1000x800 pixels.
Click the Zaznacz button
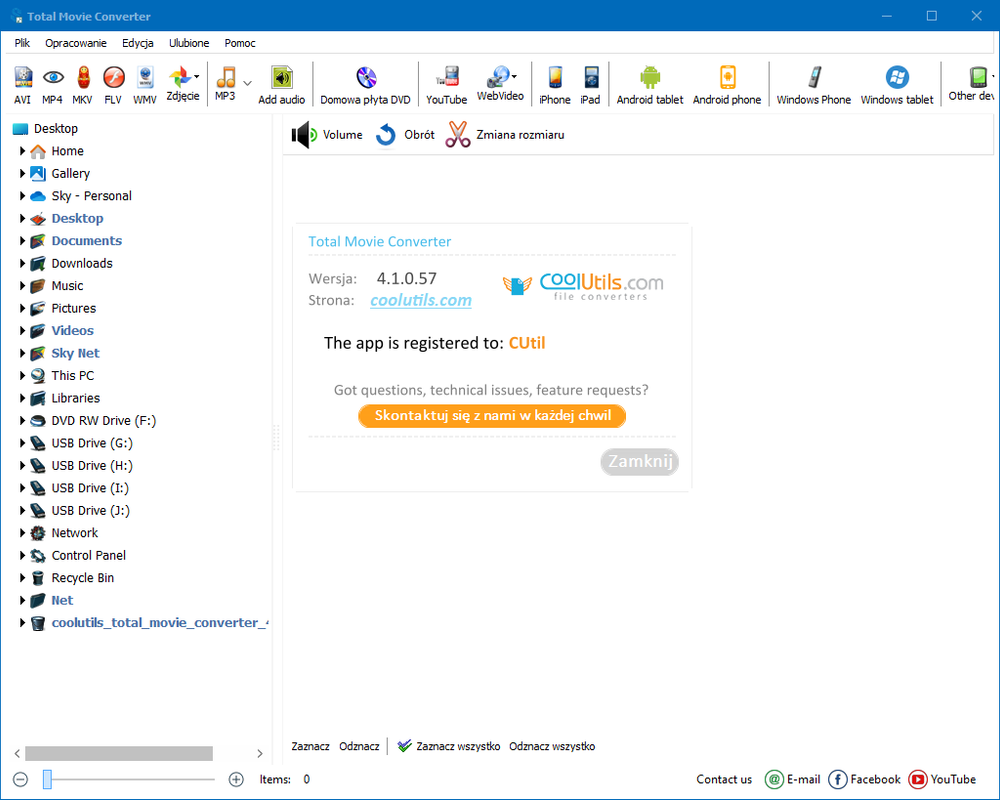click(x=311, y=746)
